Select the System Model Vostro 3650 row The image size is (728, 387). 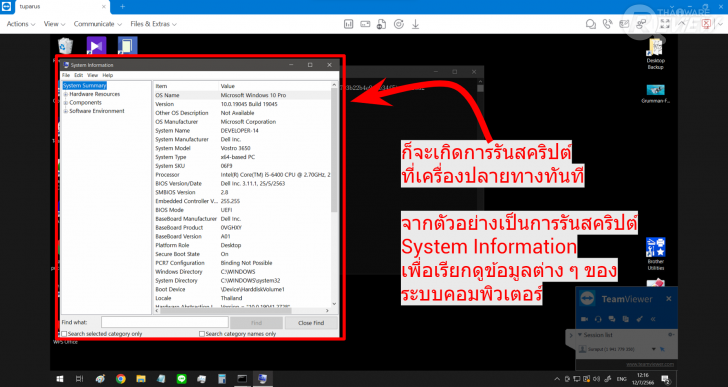[x=242, y=148]
